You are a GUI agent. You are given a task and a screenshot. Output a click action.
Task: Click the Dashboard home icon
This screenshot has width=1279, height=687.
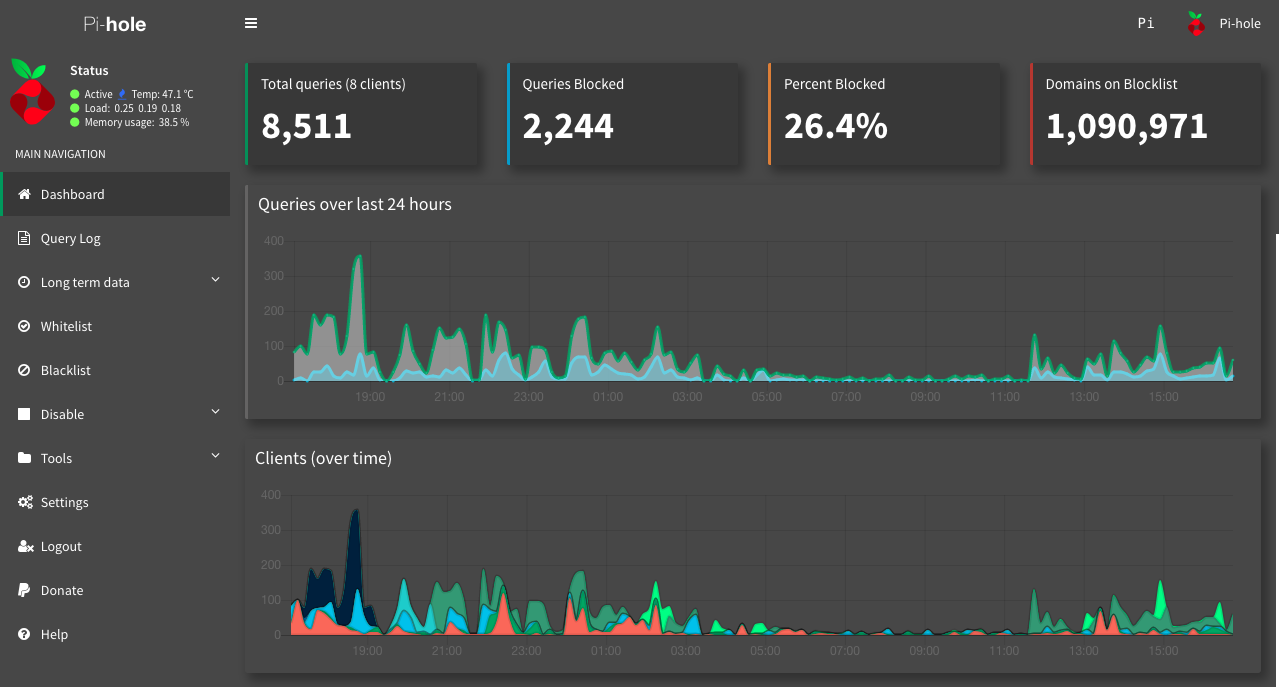pos(25,194)
